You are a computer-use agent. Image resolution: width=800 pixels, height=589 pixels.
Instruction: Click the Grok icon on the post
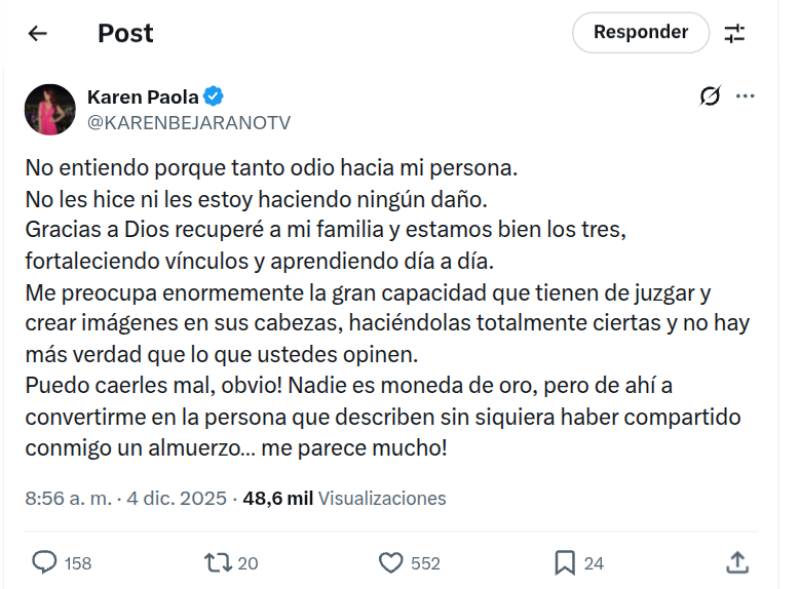tap(710, 97)
